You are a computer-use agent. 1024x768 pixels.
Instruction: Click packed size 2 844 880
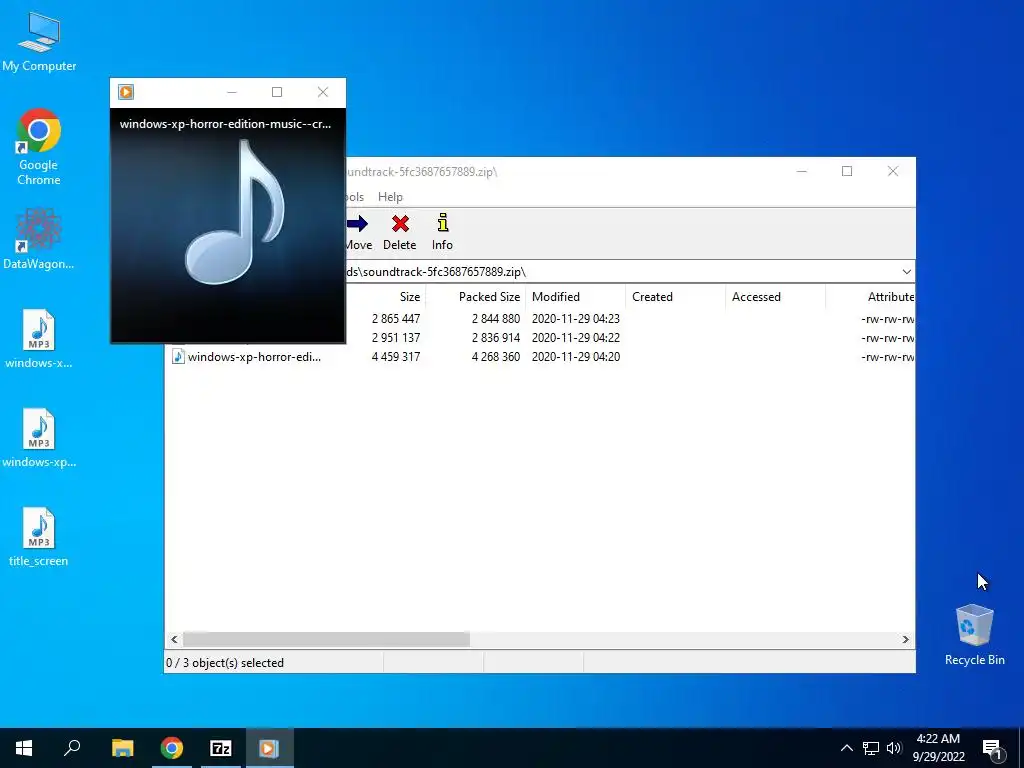pyautogui.click(x=496, y=319)
